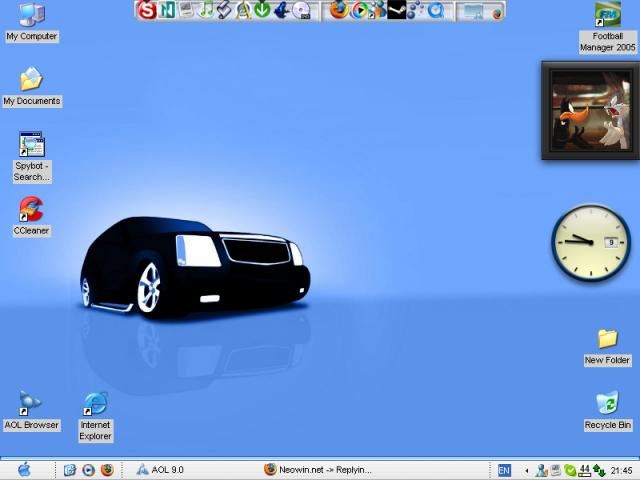The image size is (640, 480).
Task: Expand hidden system tray icons arrow
Action: coord(527,471)
